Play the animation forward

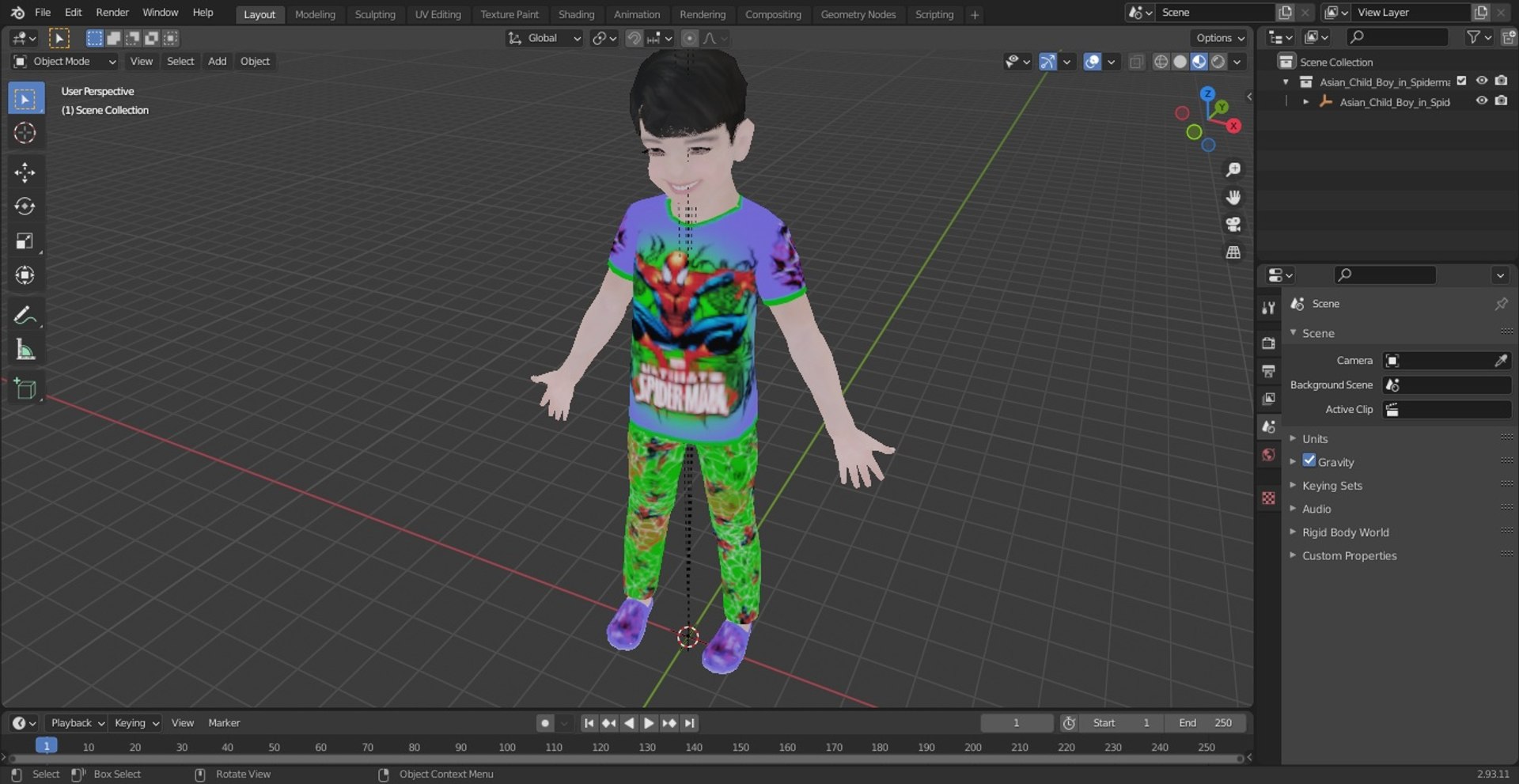pyautogui.click(x=649, y=723)
